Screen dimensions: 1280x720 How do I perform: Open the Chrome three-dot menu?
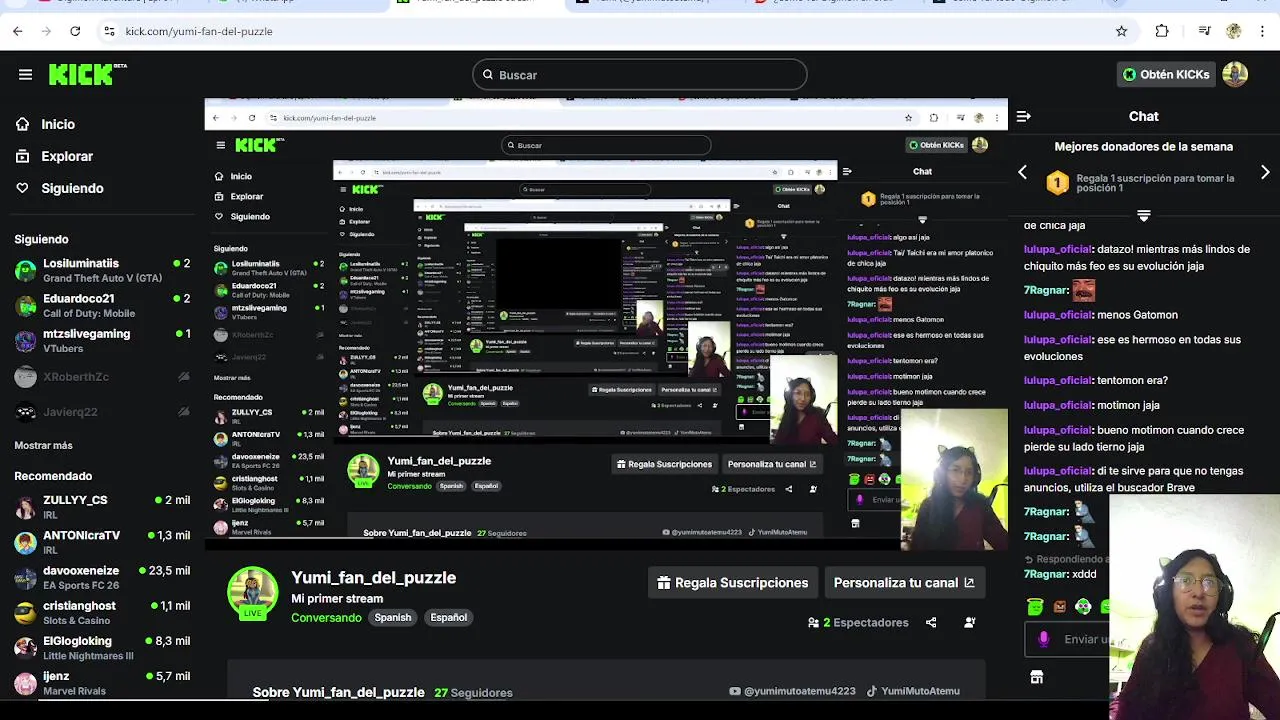point(1263,31)
